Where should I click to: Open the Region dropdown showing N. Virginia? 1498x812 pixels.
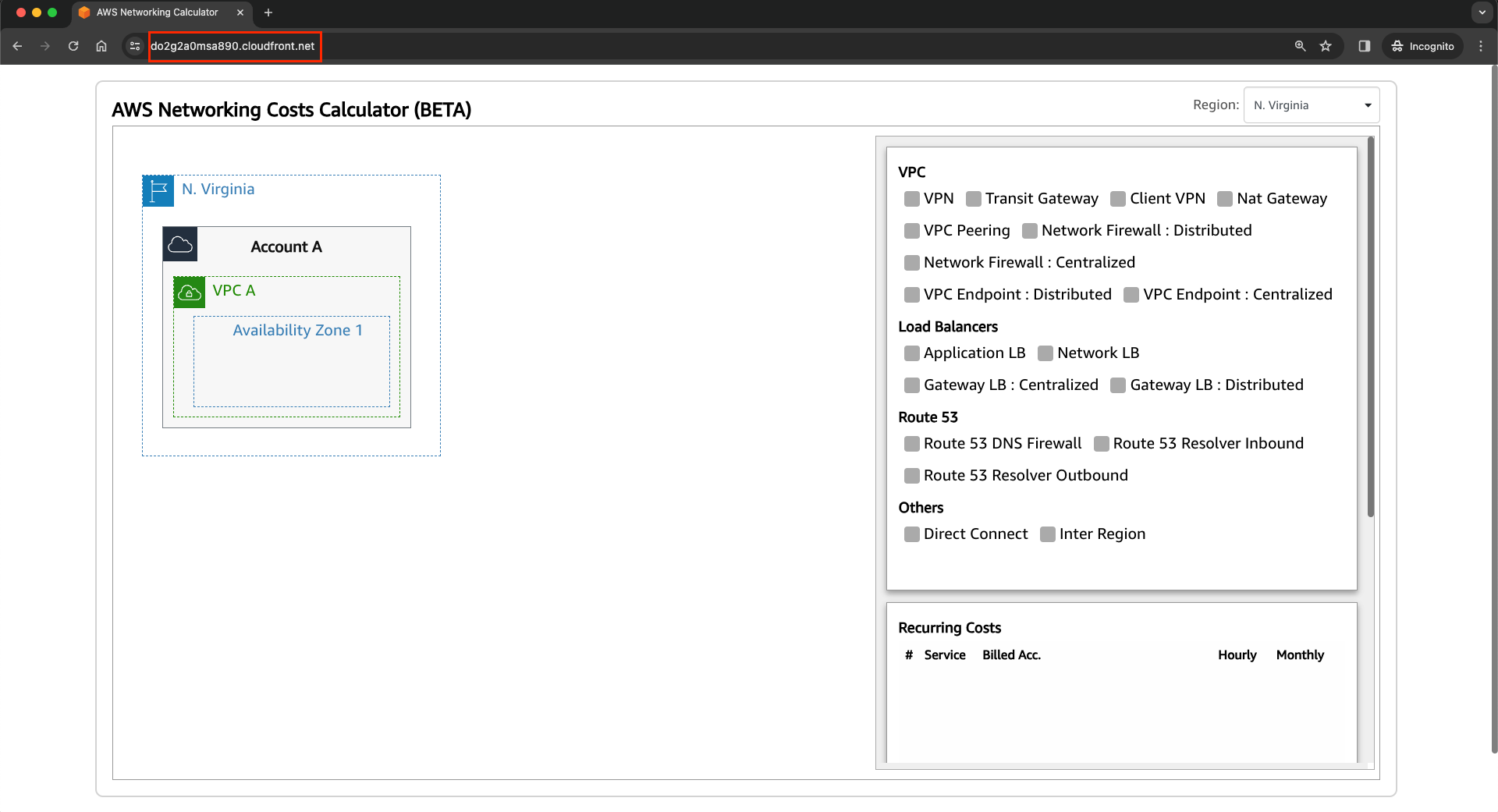[1311, 105]
